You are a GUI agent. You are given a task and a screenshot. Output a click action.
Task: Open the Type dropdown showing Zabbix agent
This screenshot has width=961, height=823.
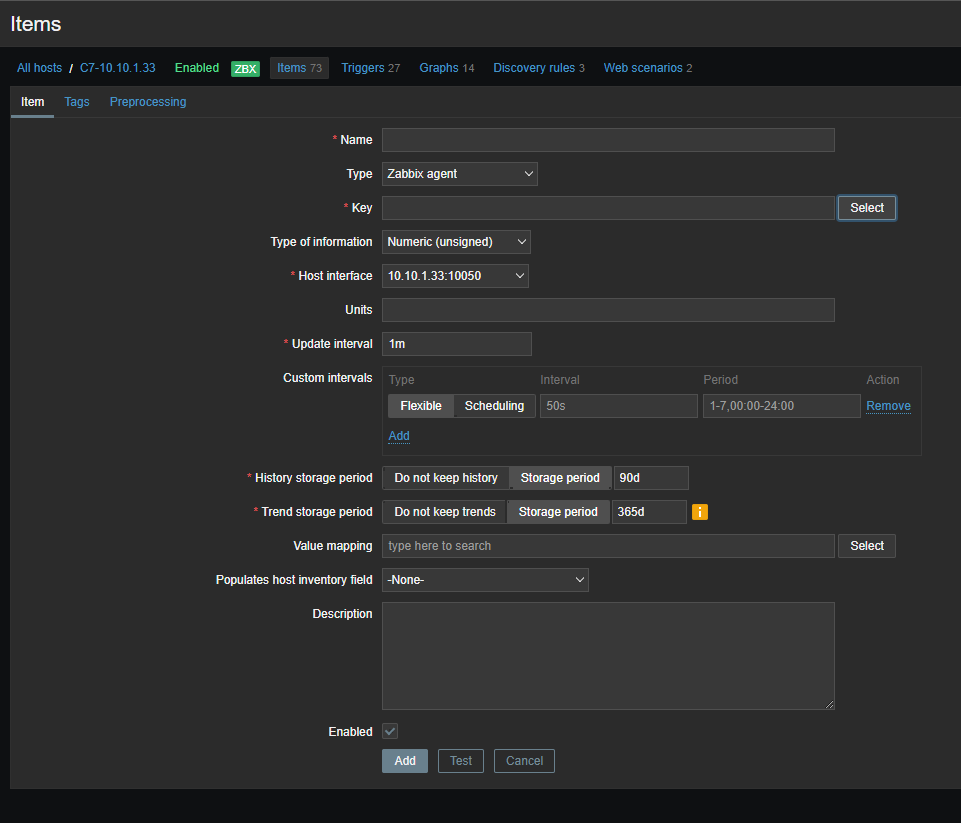[459, 174]
